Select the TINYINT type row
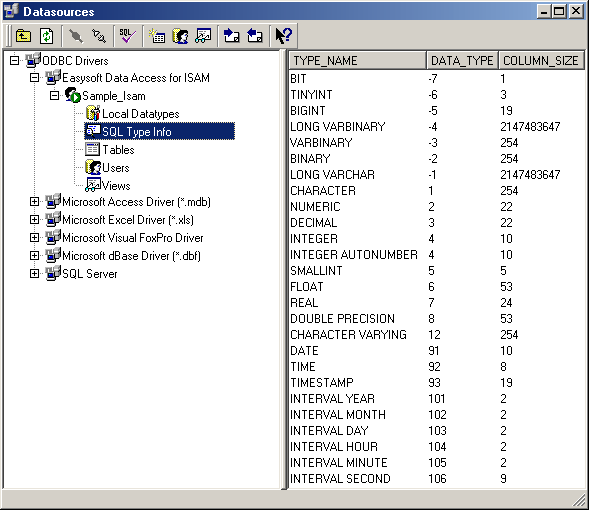 [436, 95]
